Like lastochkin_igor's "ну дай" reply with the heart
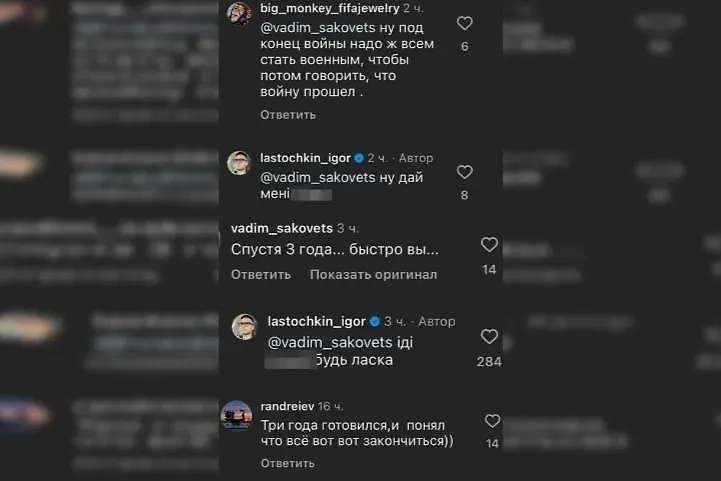The width and height of the screenshot is (721, 481). click(464, 172)
